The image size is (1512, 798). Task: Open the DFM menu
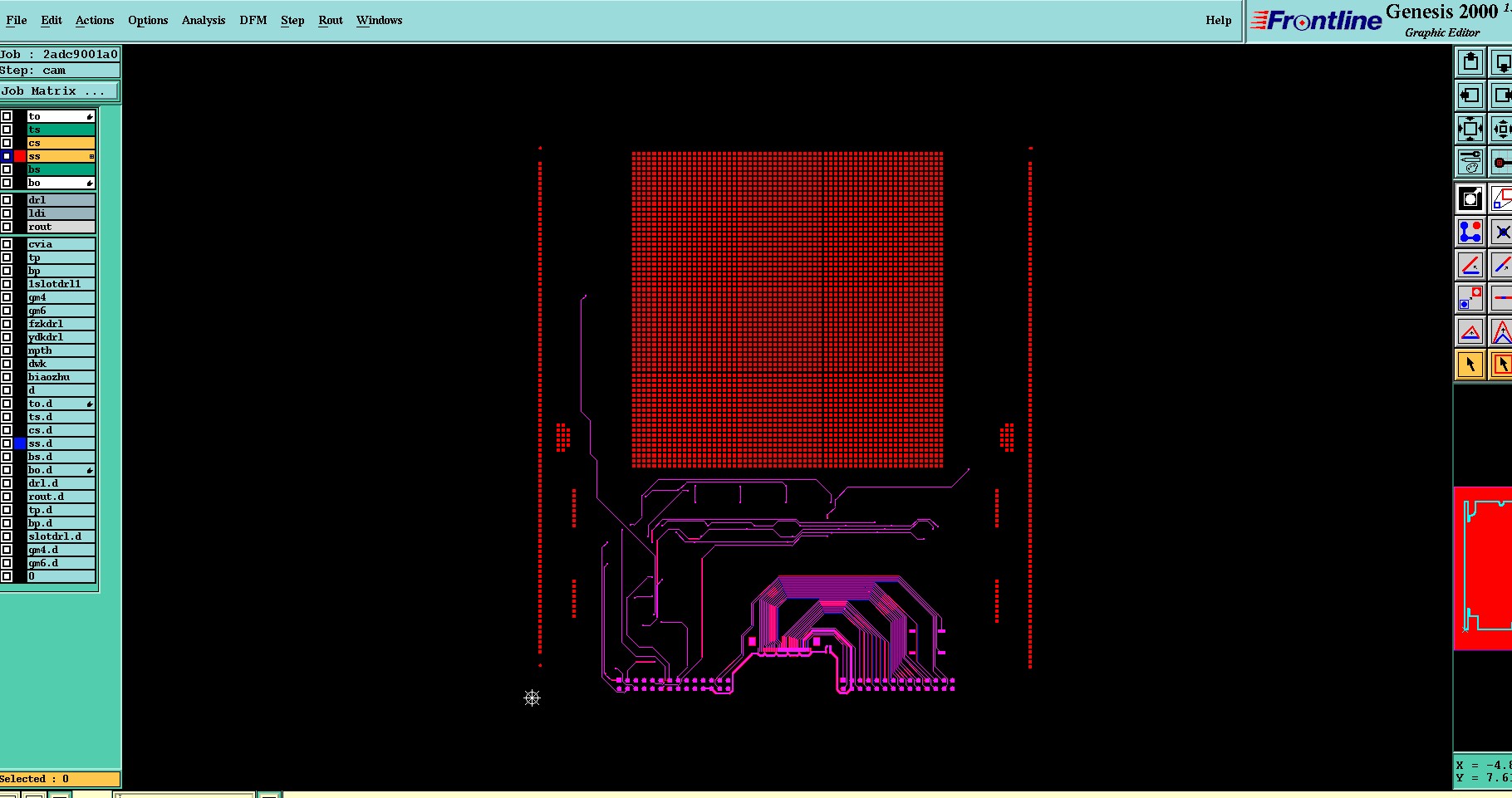tap(253, 20)
